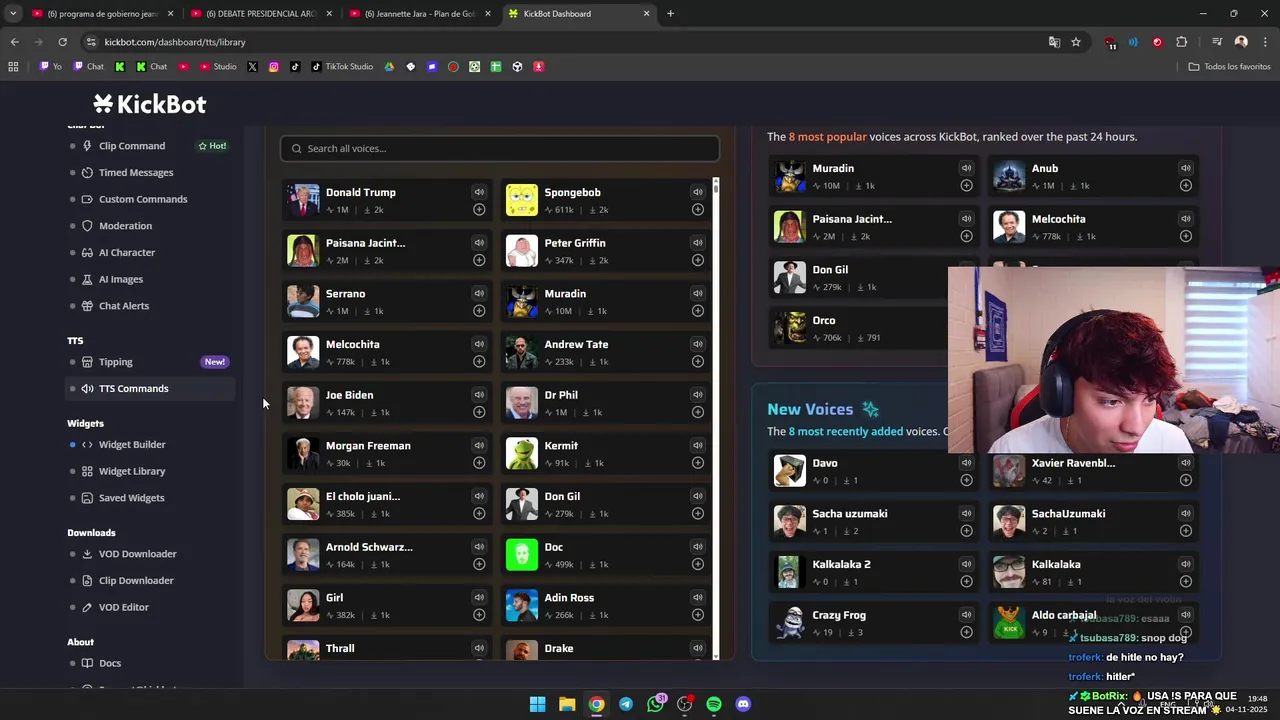Open a new browser tab

tap(670, 14)
